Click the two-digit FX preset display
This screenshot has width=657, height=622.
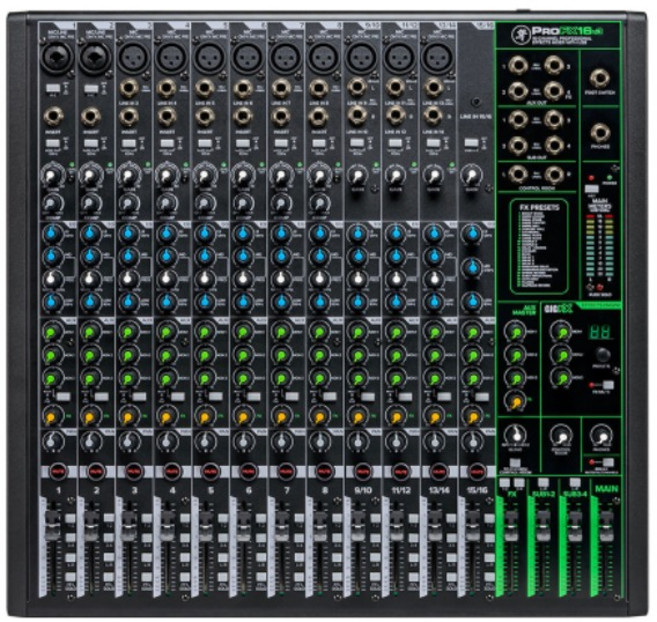(x=600, y=332)
